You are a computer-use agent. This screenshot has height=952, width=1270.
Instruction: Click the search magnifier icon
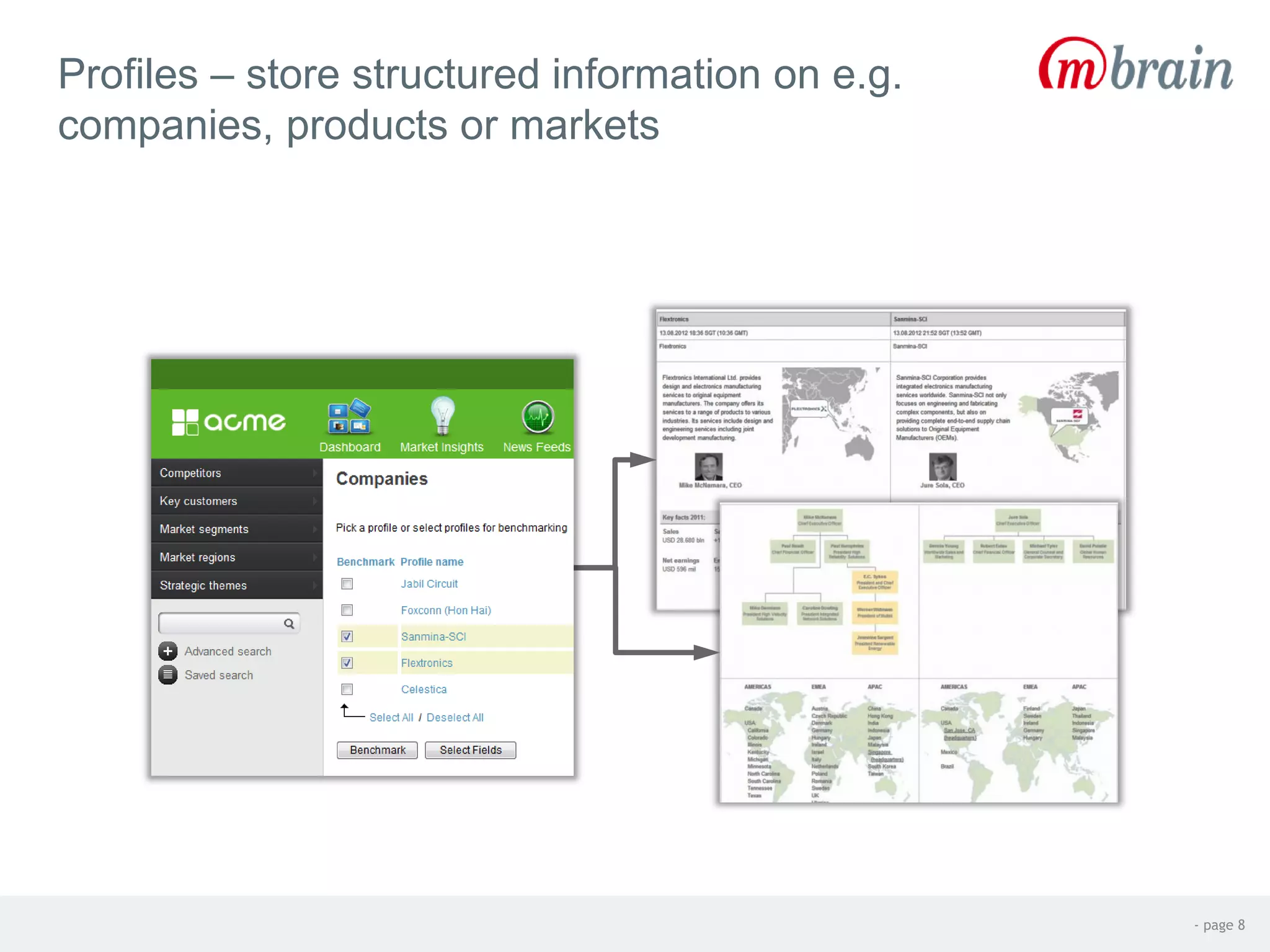tap(289, 624)
